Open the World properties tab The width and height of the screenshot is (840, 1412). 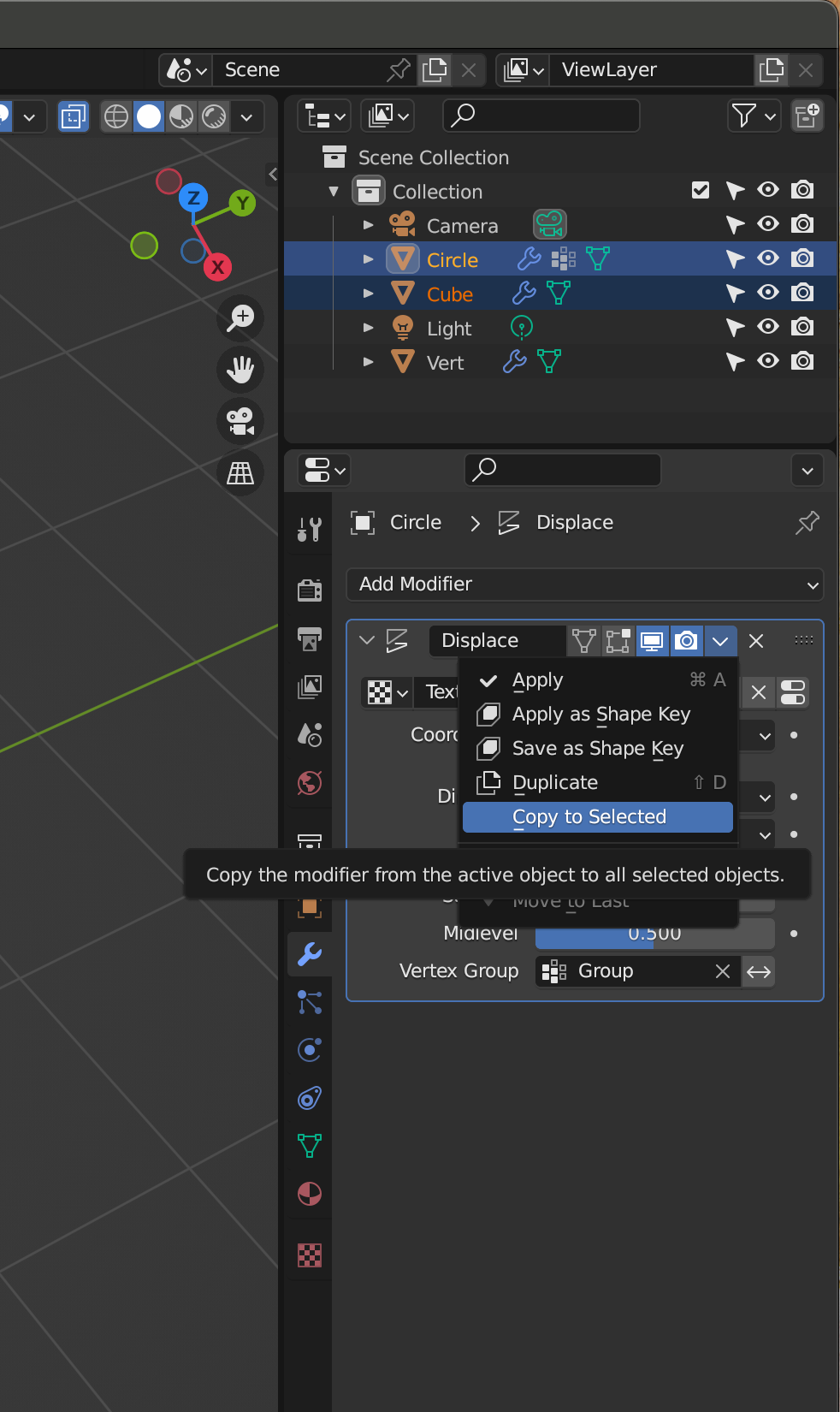click(x=310, y=782)
